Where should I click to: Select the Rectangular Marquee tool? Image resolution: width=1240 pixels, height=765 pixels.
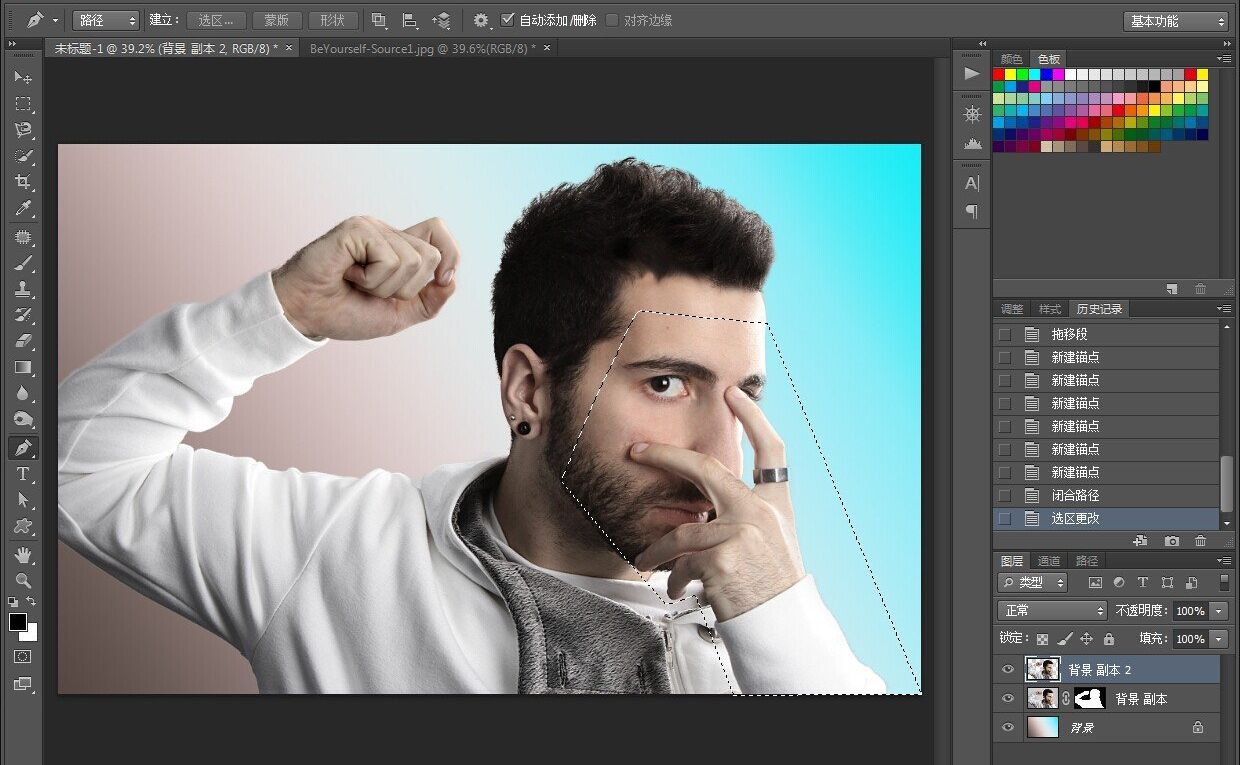[x=23, y=104]
